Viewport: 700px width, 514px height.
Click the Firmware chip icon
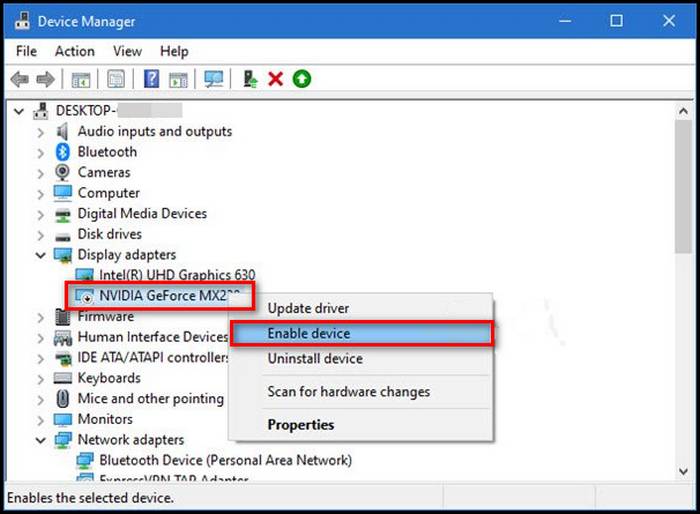(x=62, y=317)
